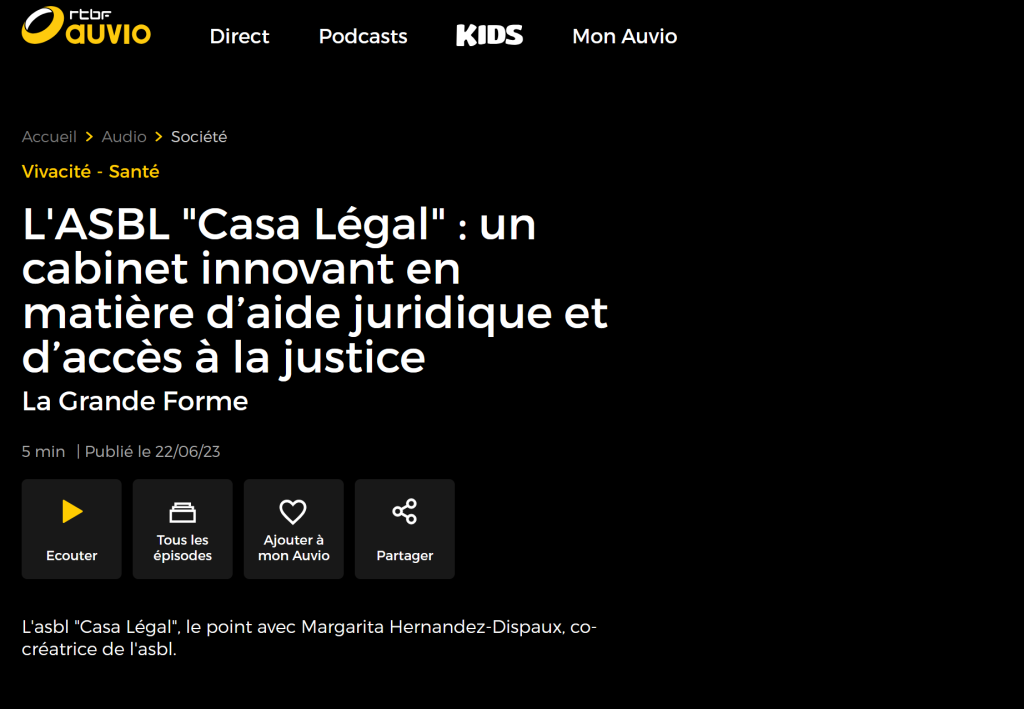The image size is (1024, 709).
Task: Click the Casa Légal episode headline
Action: click(315, 291)
